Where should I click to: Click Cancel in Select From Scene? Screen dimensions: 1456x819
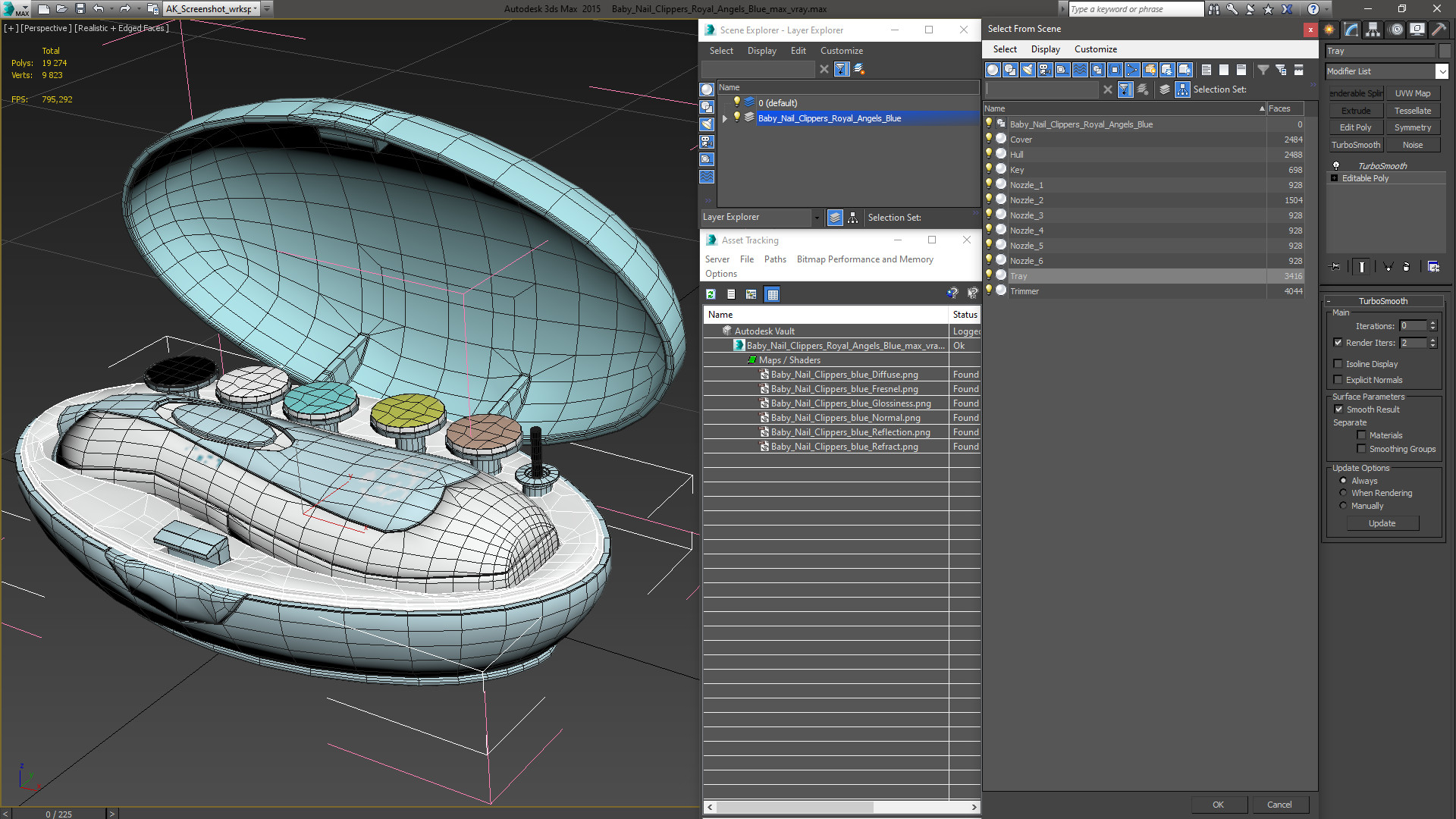(1279, 805)
